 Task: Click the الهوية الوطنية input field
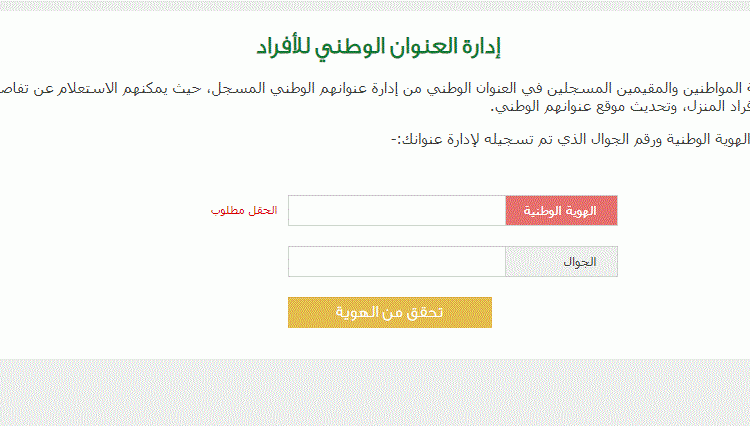pos(397,210)
